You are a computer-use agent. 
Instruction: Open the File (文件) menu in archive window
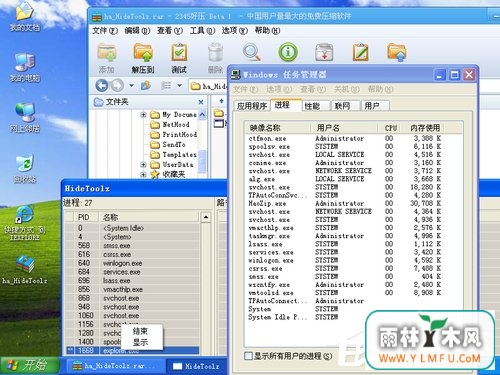click(105, 31)
